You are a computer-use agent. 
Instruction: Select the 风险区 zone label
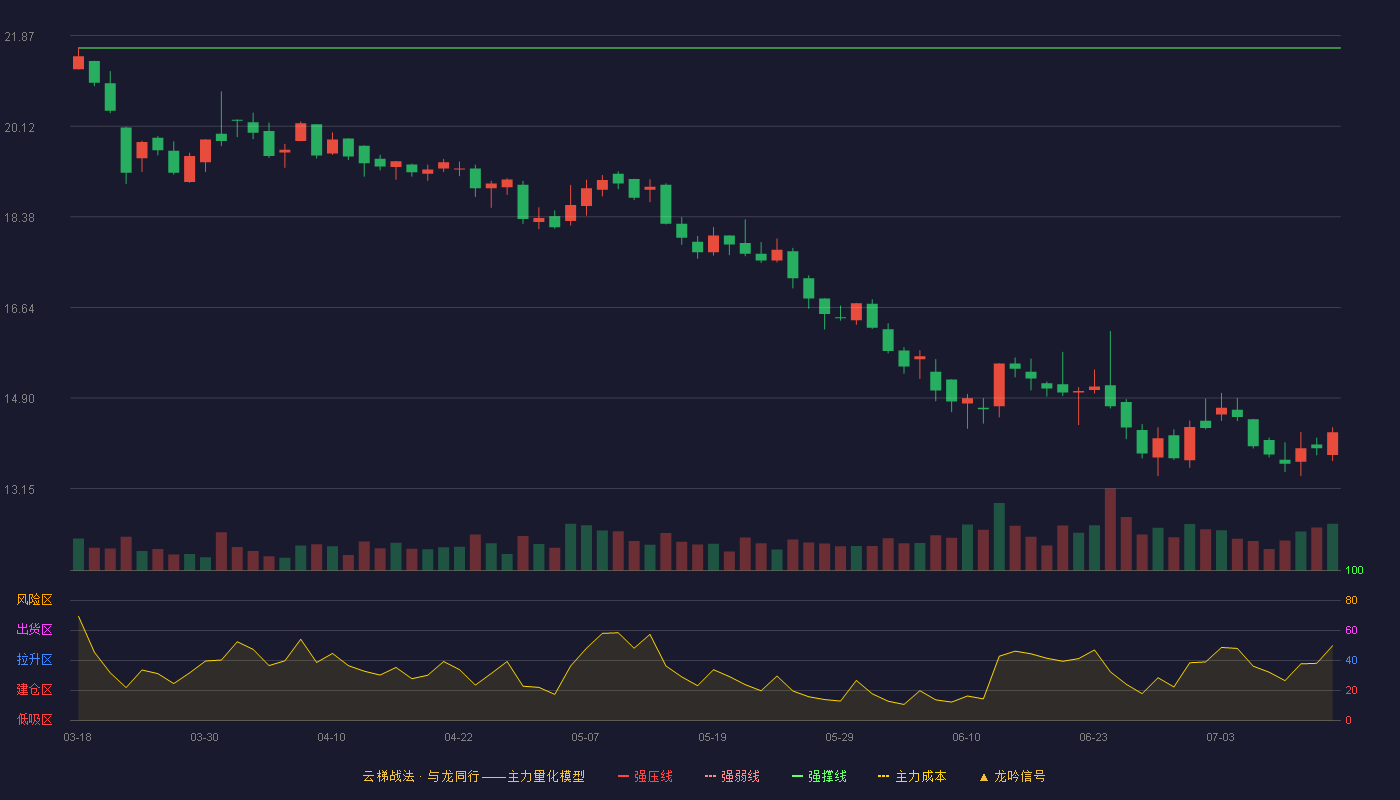(x=34, y=600)
